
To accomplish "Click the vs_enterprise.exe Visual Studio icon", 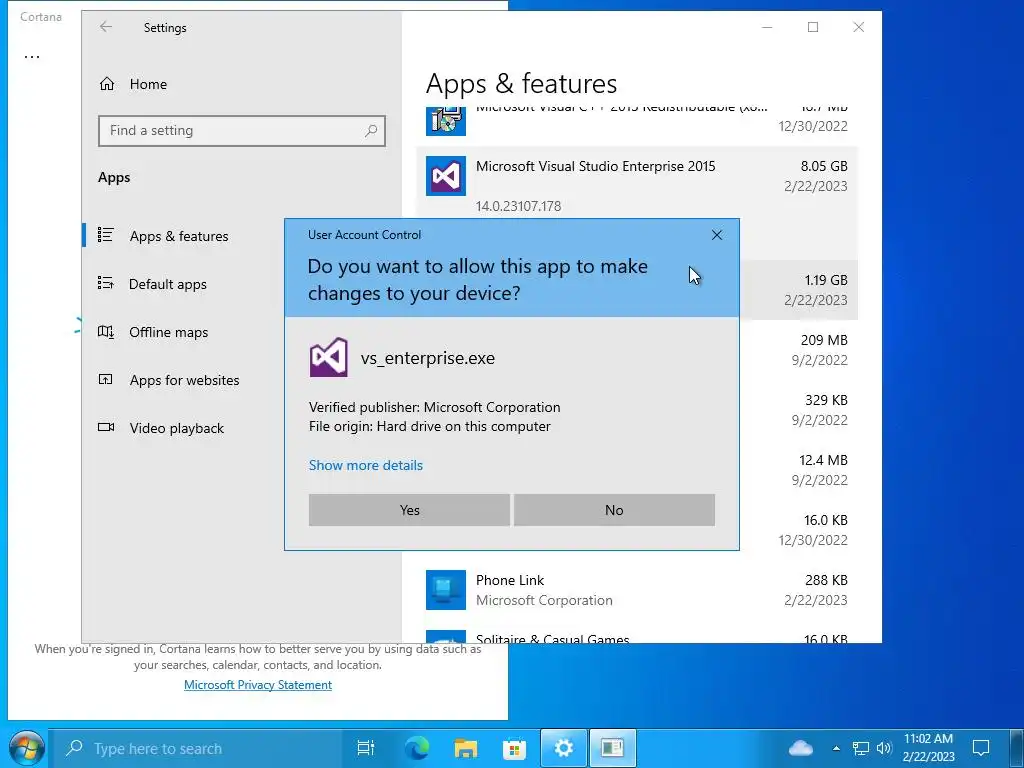I will point(328,357).
